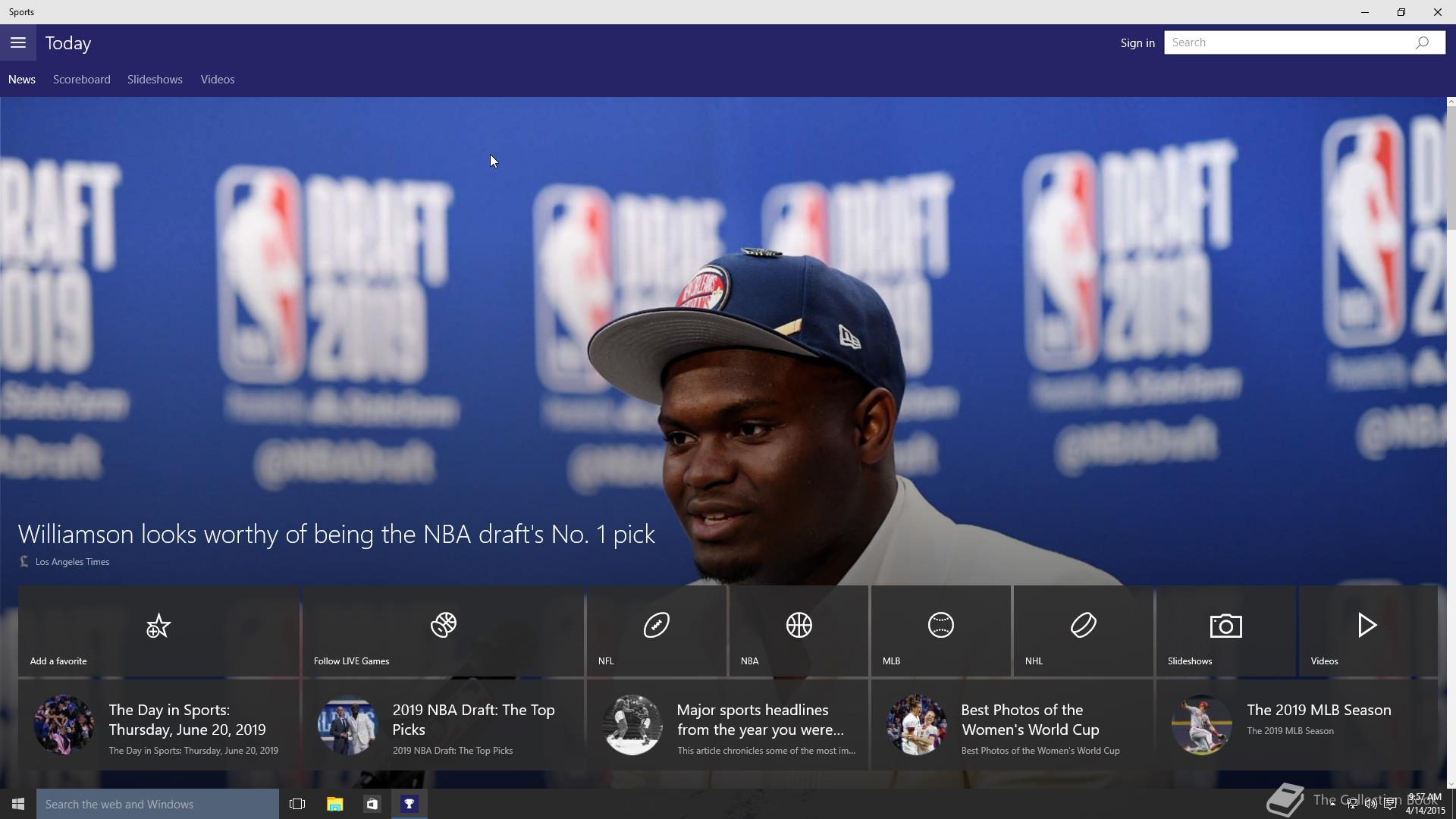Click the Today page title
Screen dimensions: 1456x819
pos(68,43)
